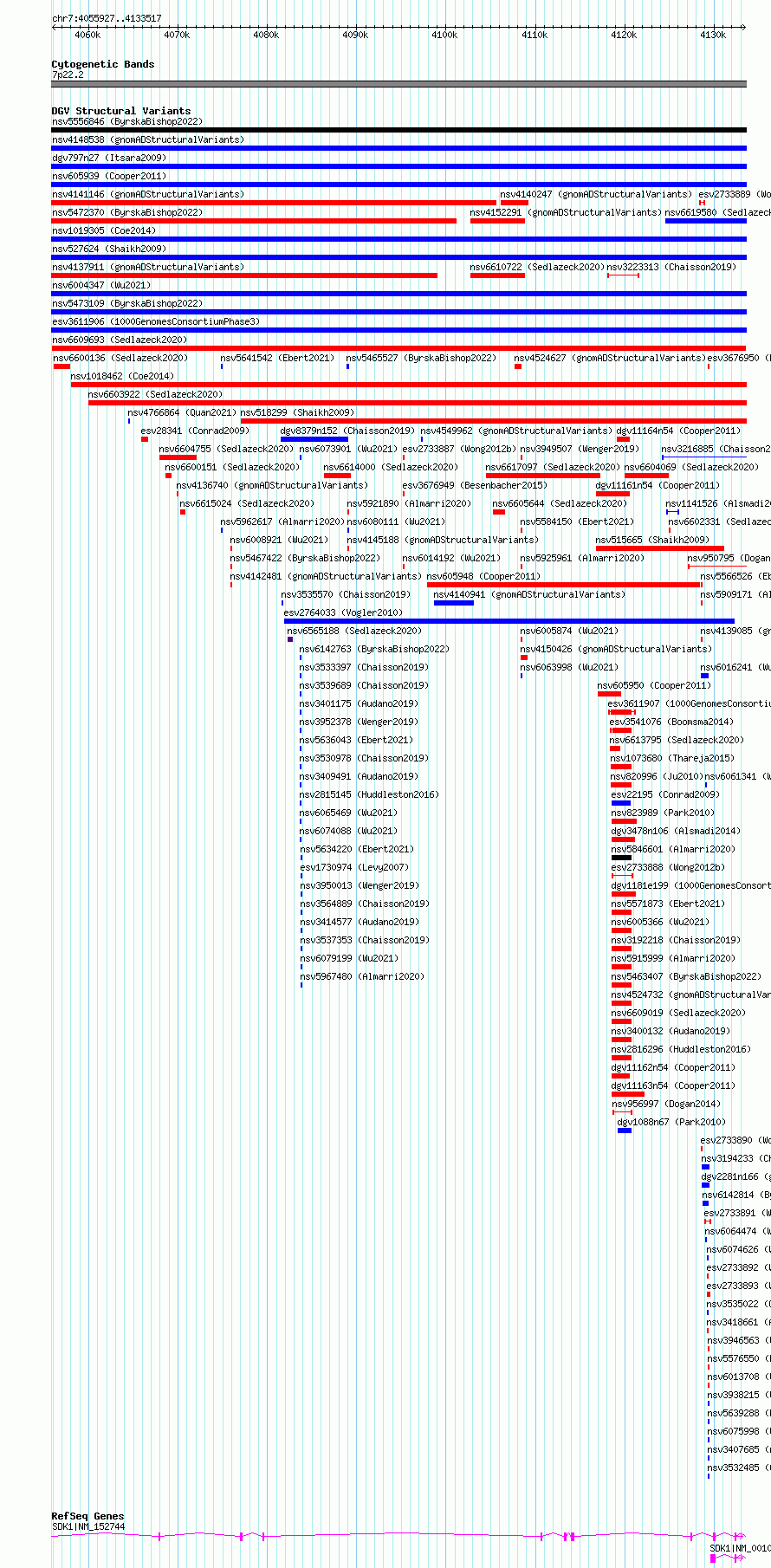Select nsv1019305 (Coe2014) label
The image size is (771, 1568).
[104, 230]
